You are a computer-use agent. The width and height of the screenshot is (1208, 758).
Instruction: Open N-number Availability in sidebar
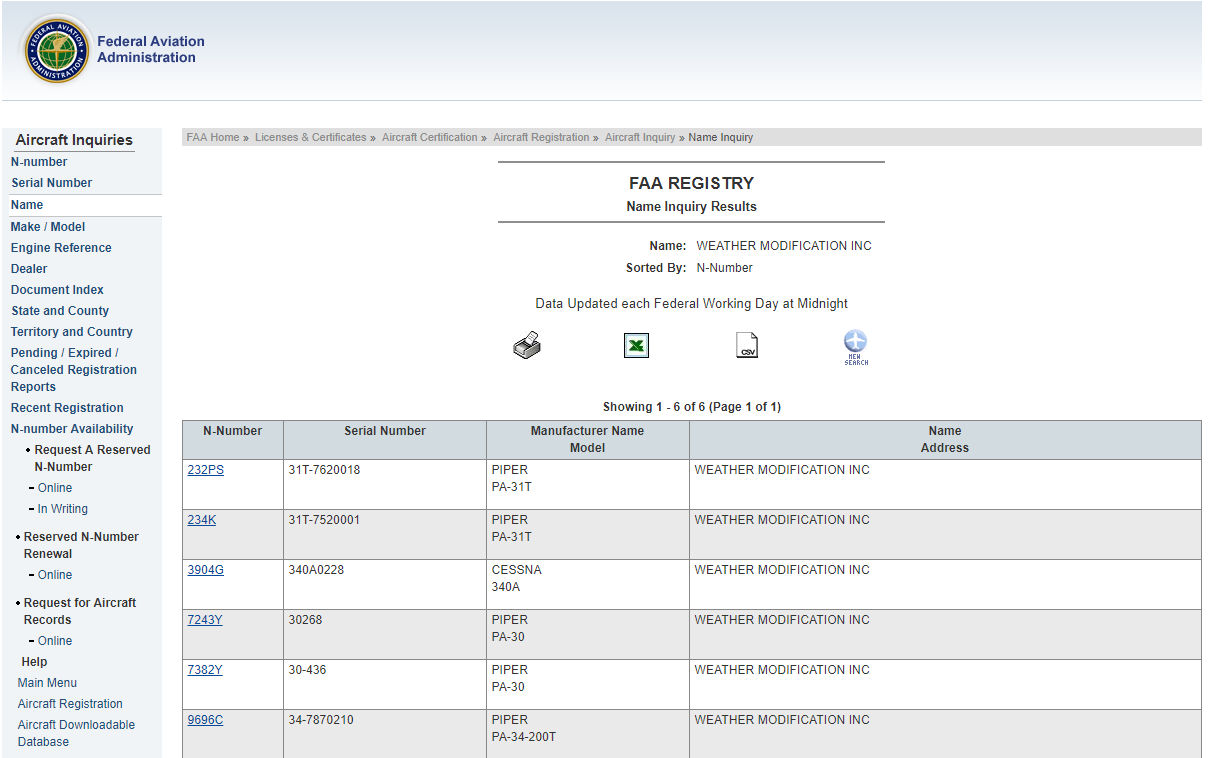[72, 429]
